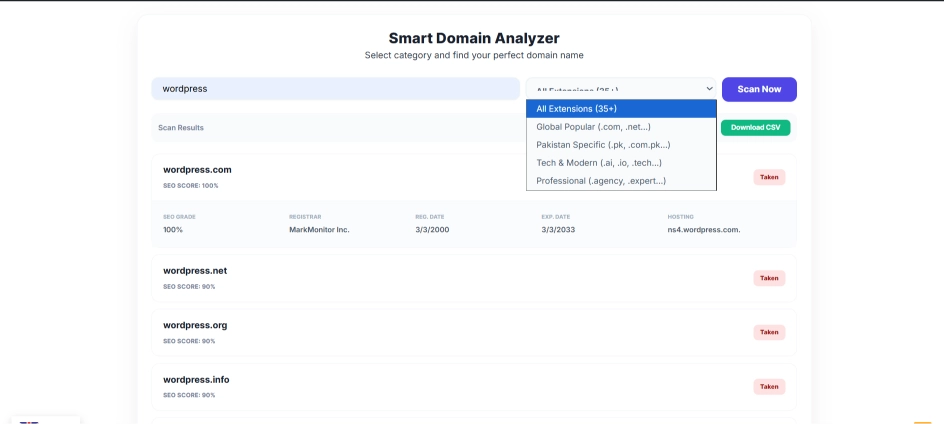
Task: Click the HOSTING column label
Action: pos(680,217)
